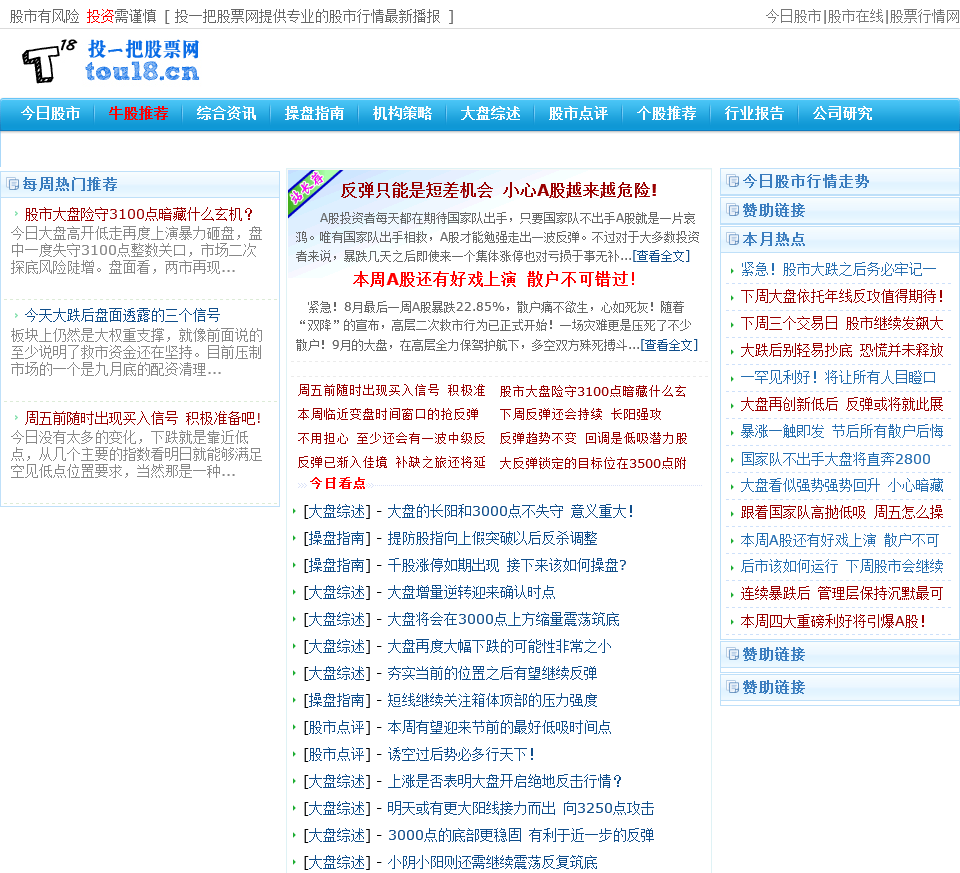The image size is (960, 873).
Task: Open hot topic 大跌后别轻易抄底 恐慌并未释放
Action: 842,350
